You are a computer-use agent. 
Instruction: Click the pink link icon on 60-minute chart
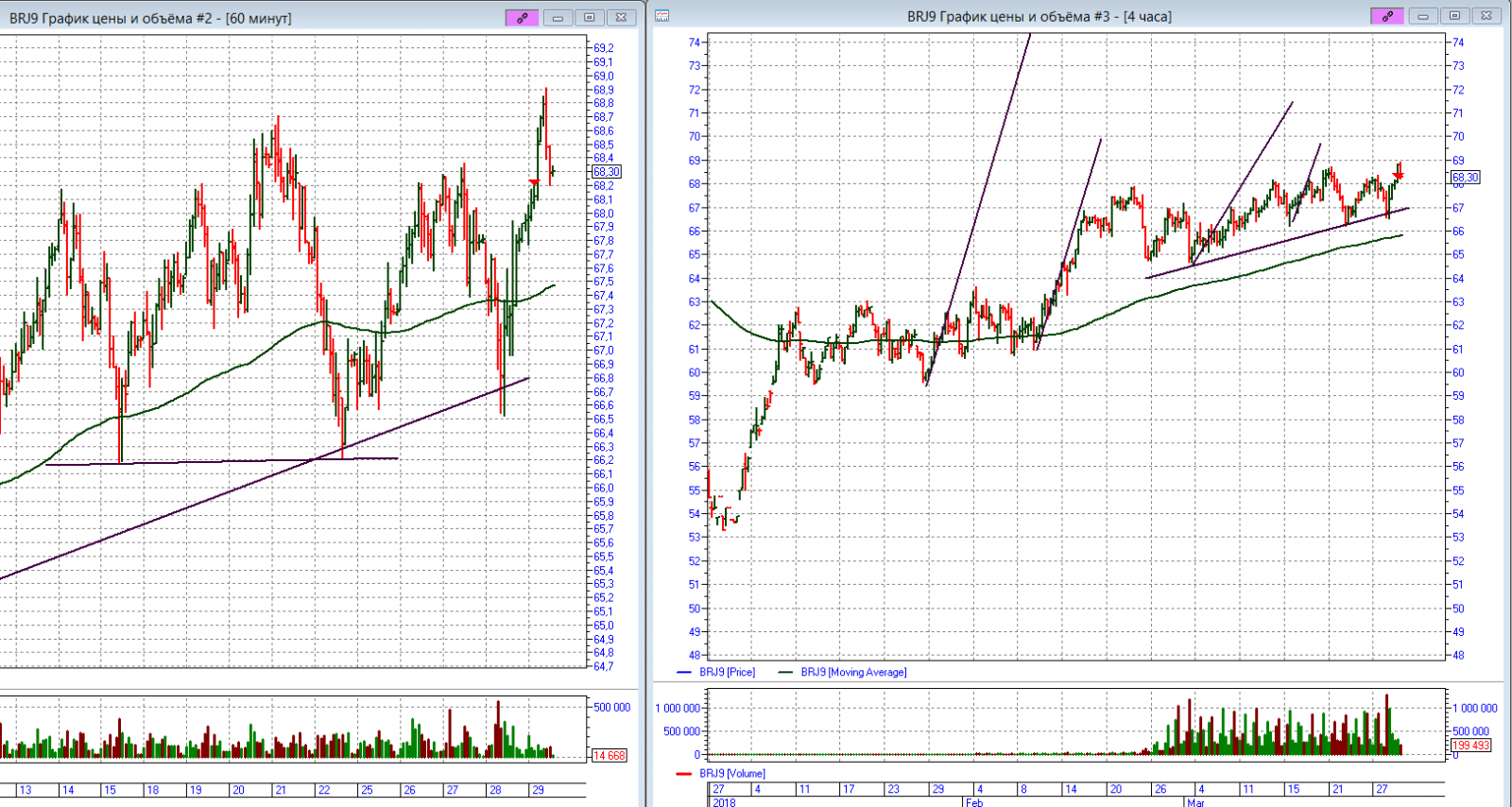pyautogui.click(x=522, y=17)
